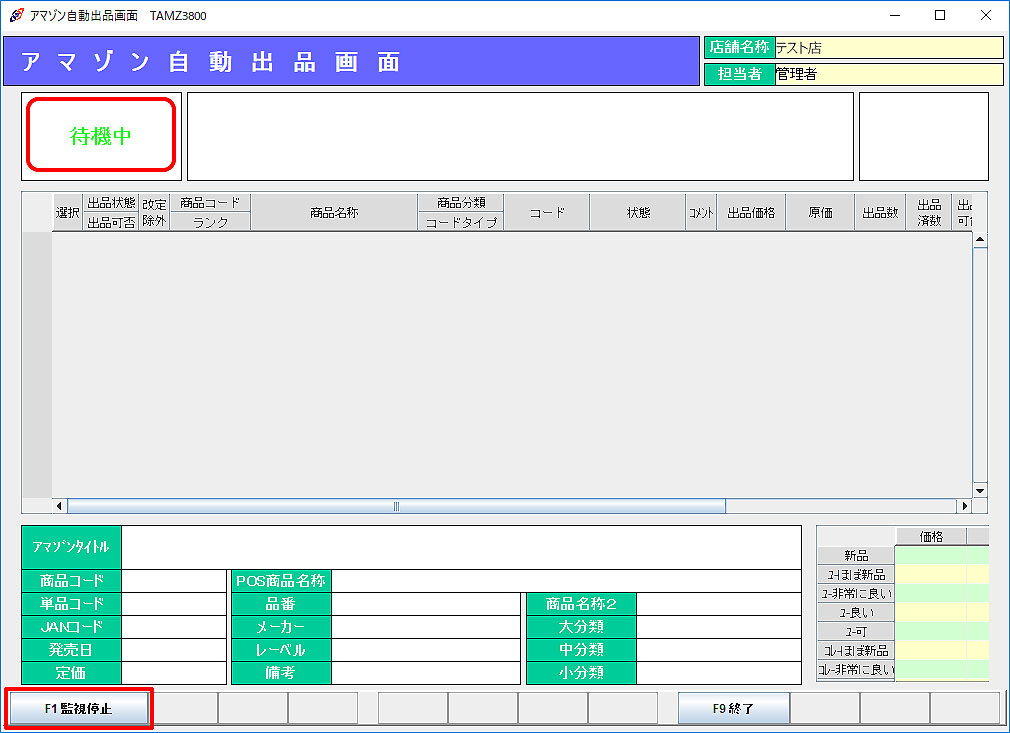This screenshot has height=733, width=1010.
Task: Select the メーカー input field
Action: [x=425, y=627]
